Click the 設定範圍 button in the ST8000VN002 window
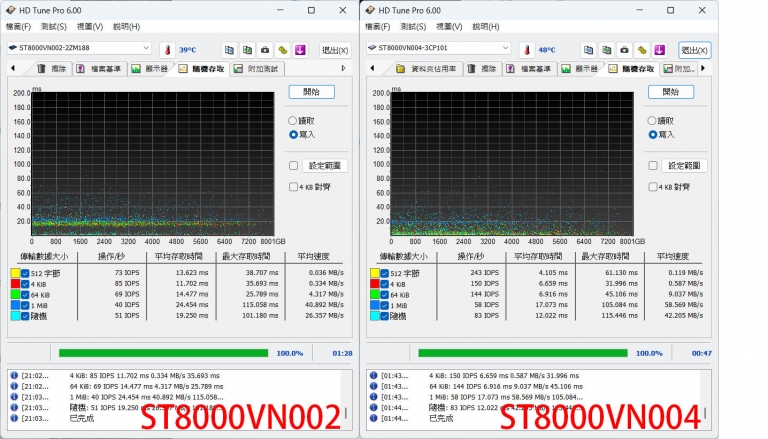Image resolution: width=768 pixels, height=439 pixels. pos(325,166)
